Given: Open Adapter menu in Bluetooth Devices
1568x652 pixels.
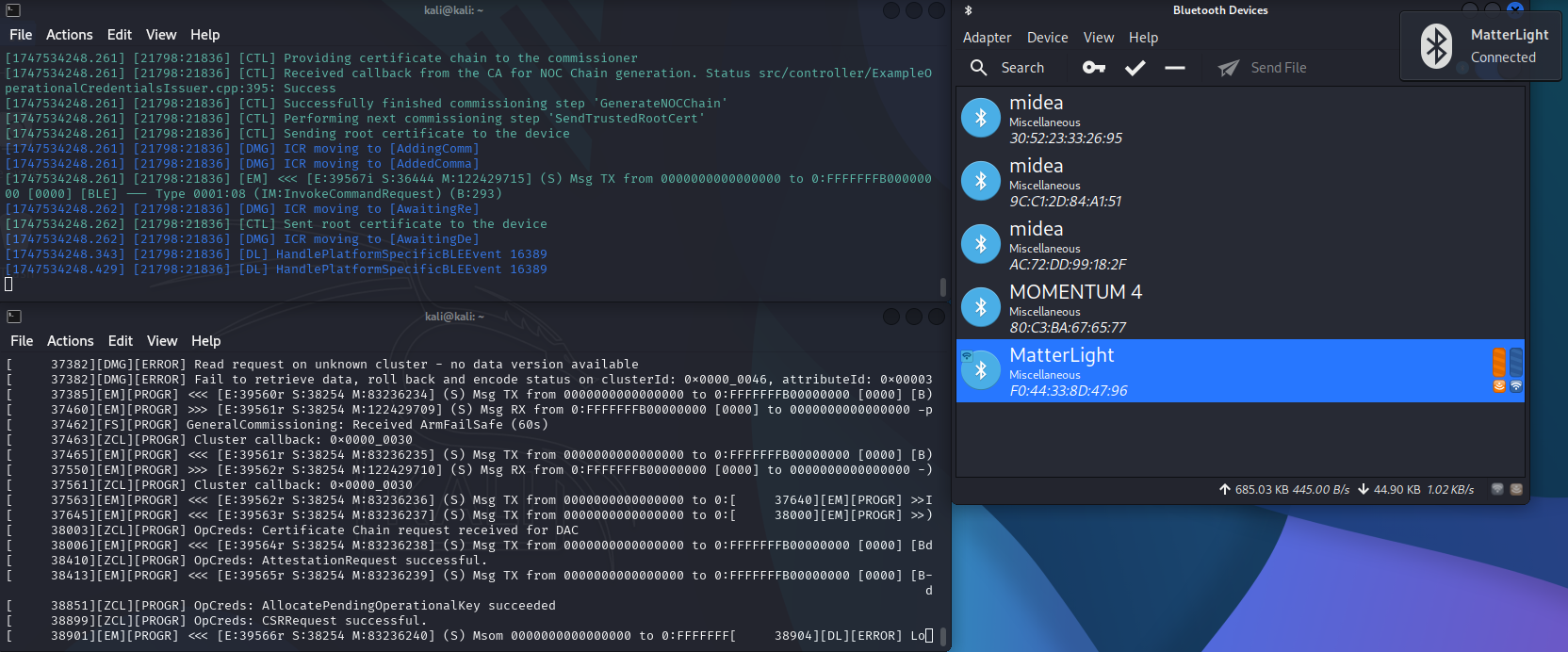Looking at the screenshot, I should point(987,38).
